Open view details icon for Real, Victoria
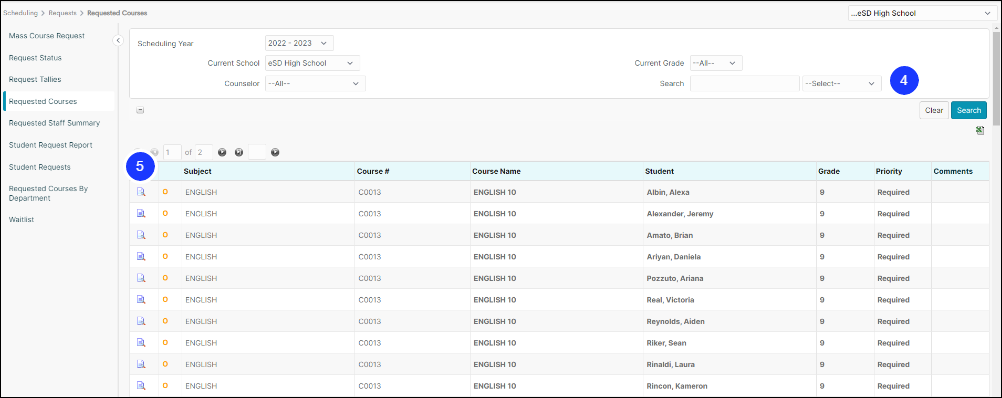The height and width of the screenshot is (398, 1002). click(x=141, y=299)
